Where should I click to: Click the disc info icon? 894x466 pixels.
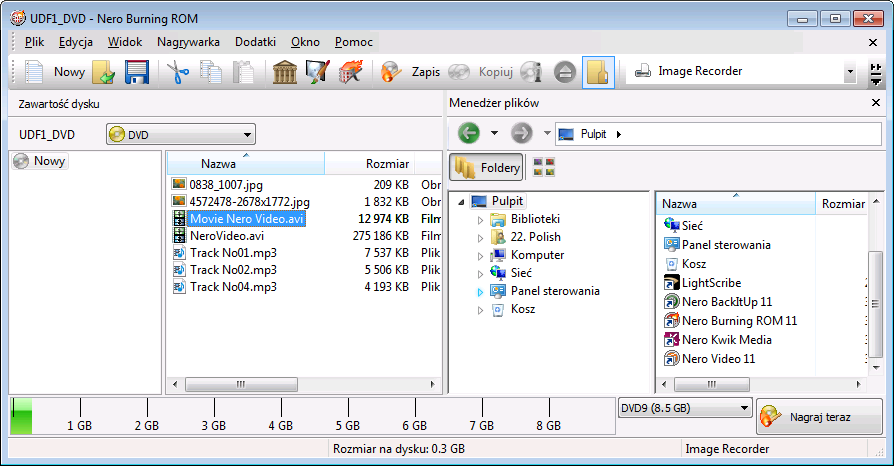[531, 72]
